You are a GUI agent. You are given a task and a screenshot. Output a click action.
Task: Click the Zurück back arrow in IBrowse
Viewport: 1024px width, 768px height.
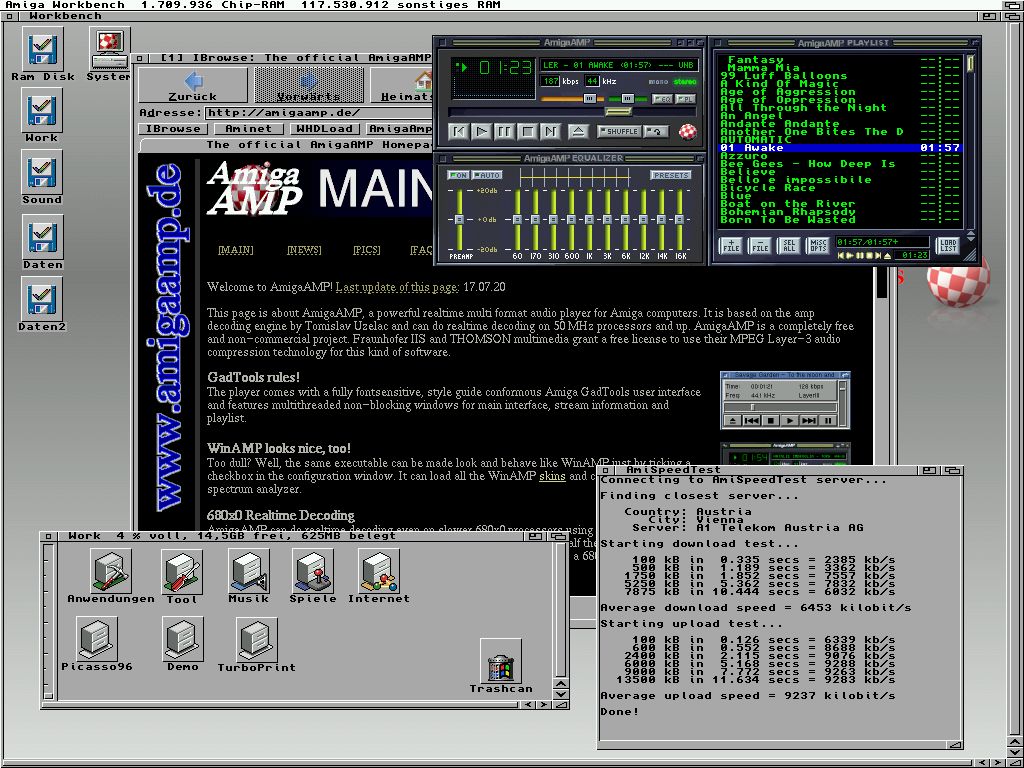[x=194, y=86]
